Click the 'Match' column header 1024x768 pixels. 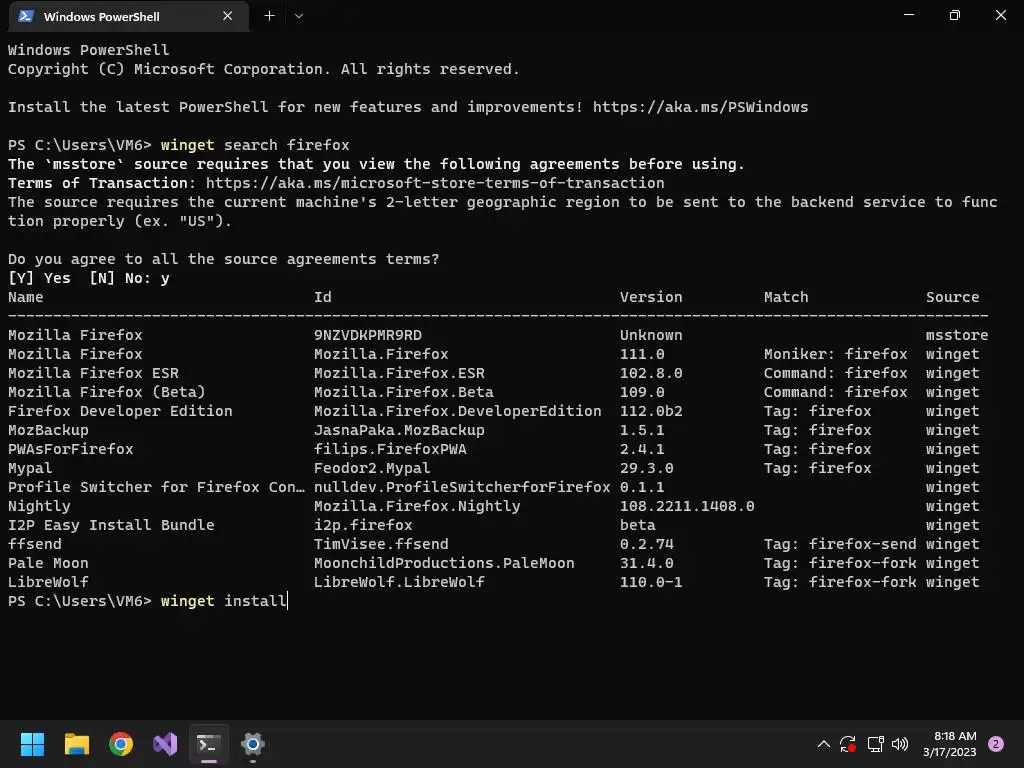[786, 297]
